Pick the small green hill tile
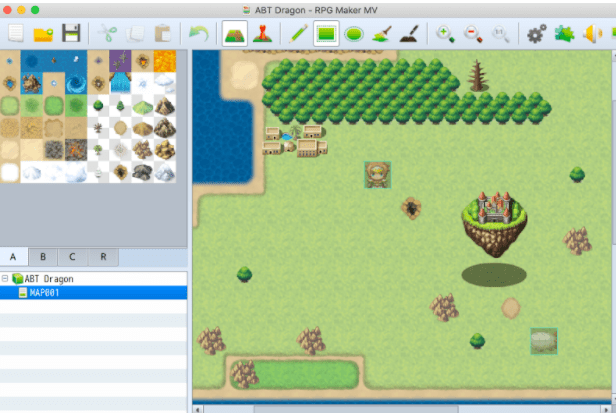Image resolution: width=616 pixels, height=413 pixels. click(x=143, y=106)
